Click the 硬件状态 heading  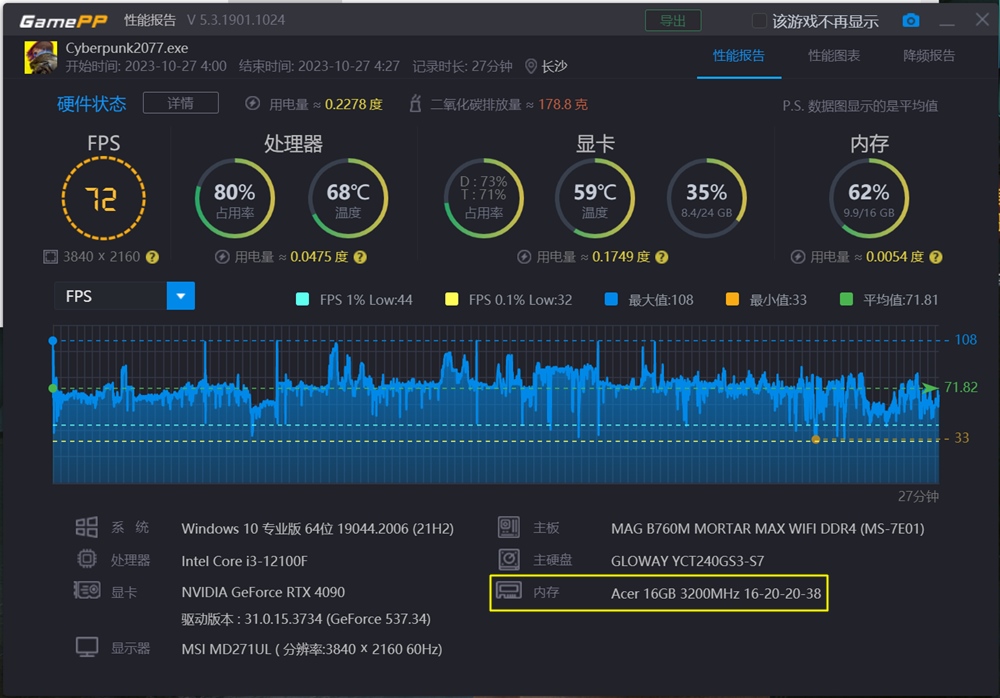click(91, 104)
